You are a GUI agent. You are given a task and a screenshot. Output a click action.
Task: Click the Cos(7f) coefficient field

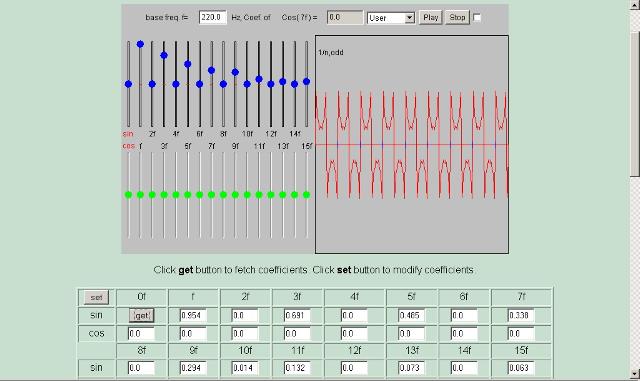pos(345,17)
